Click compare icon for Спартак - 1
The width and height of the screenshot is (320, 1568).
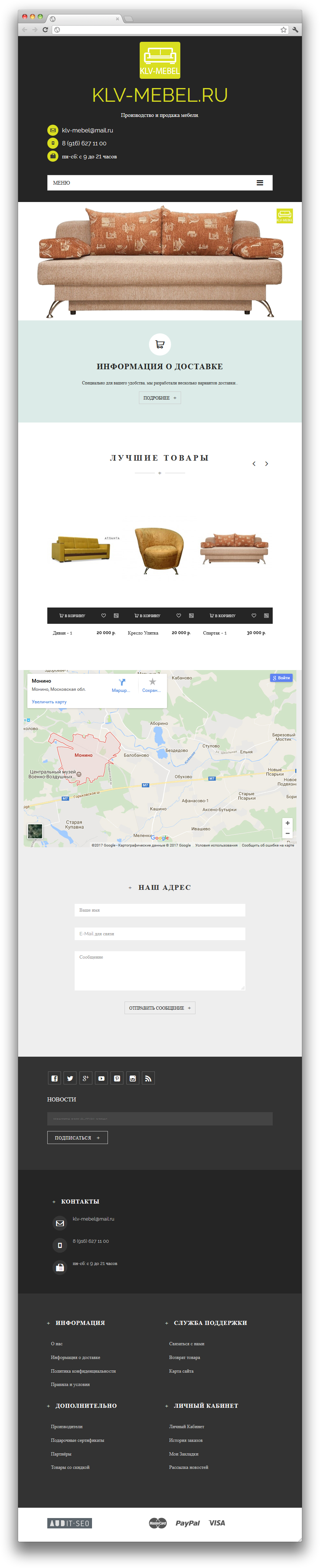pos(266,615)
